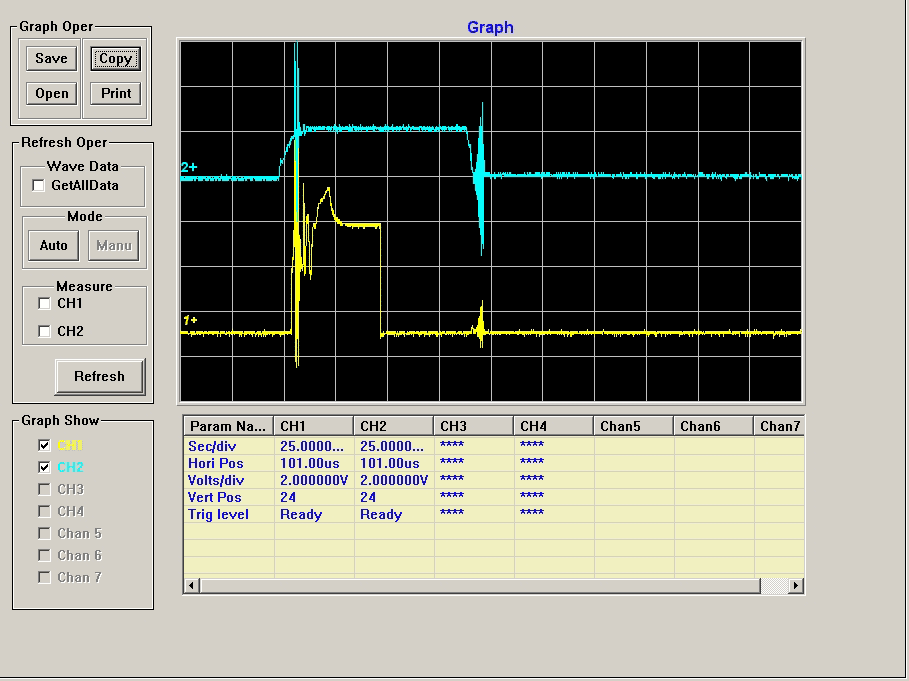Click the left scroll arrow of parameter table

(191, 585)
